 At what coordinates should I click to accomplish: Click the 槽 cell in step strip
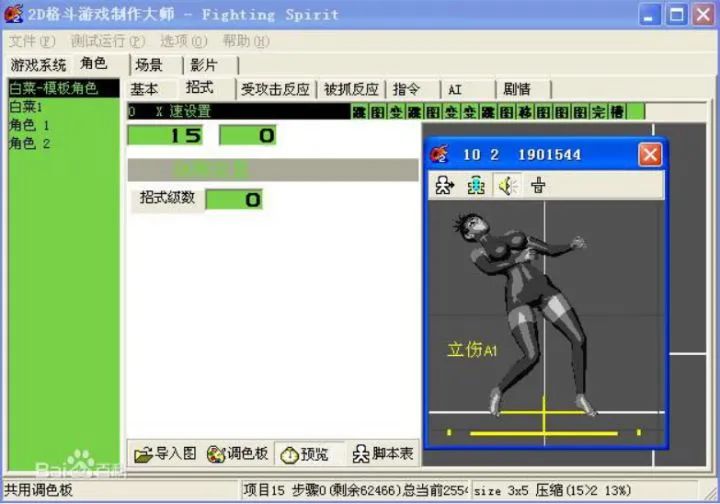(618, 112)
